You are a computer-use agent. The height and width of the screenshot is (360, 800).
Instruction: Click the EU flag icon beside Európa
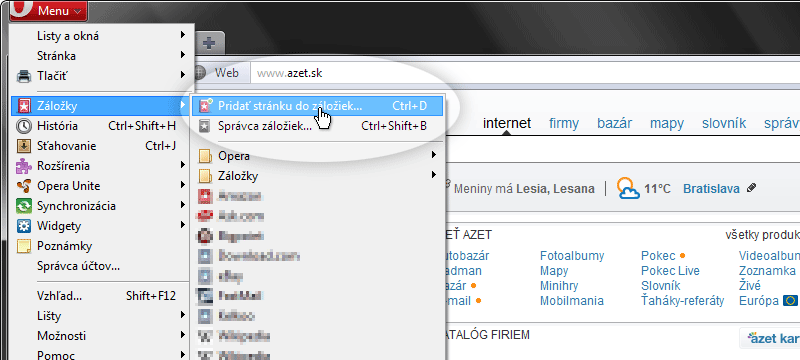click(x=790, y=301)
